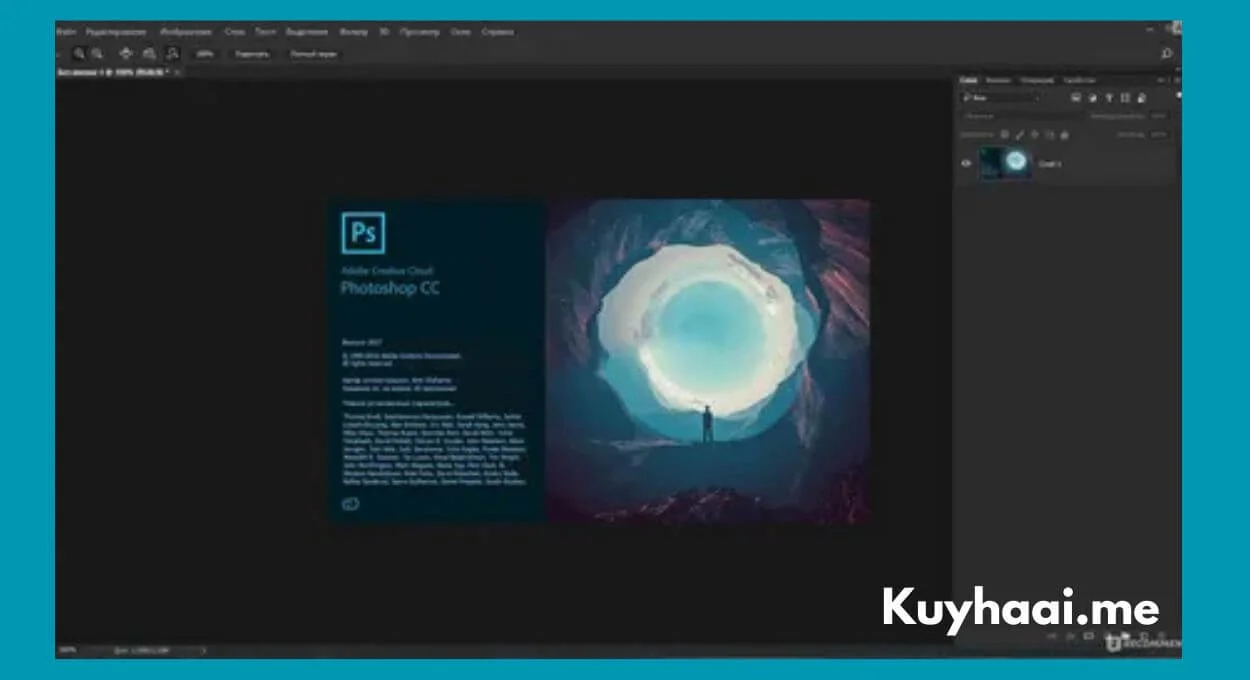This screenshot has width=1250, height=680.
Task: Switch to the Каналы panel tab
Action: coord(998,80)
